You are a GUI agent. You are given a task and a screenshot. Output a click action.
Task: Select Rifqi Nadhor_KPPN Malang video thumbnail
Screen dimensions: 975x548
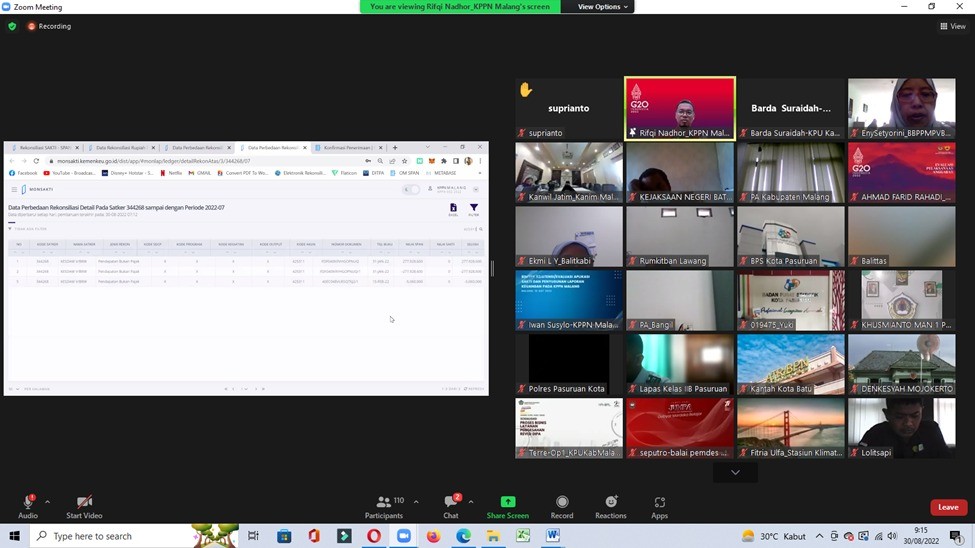[680, 108]
